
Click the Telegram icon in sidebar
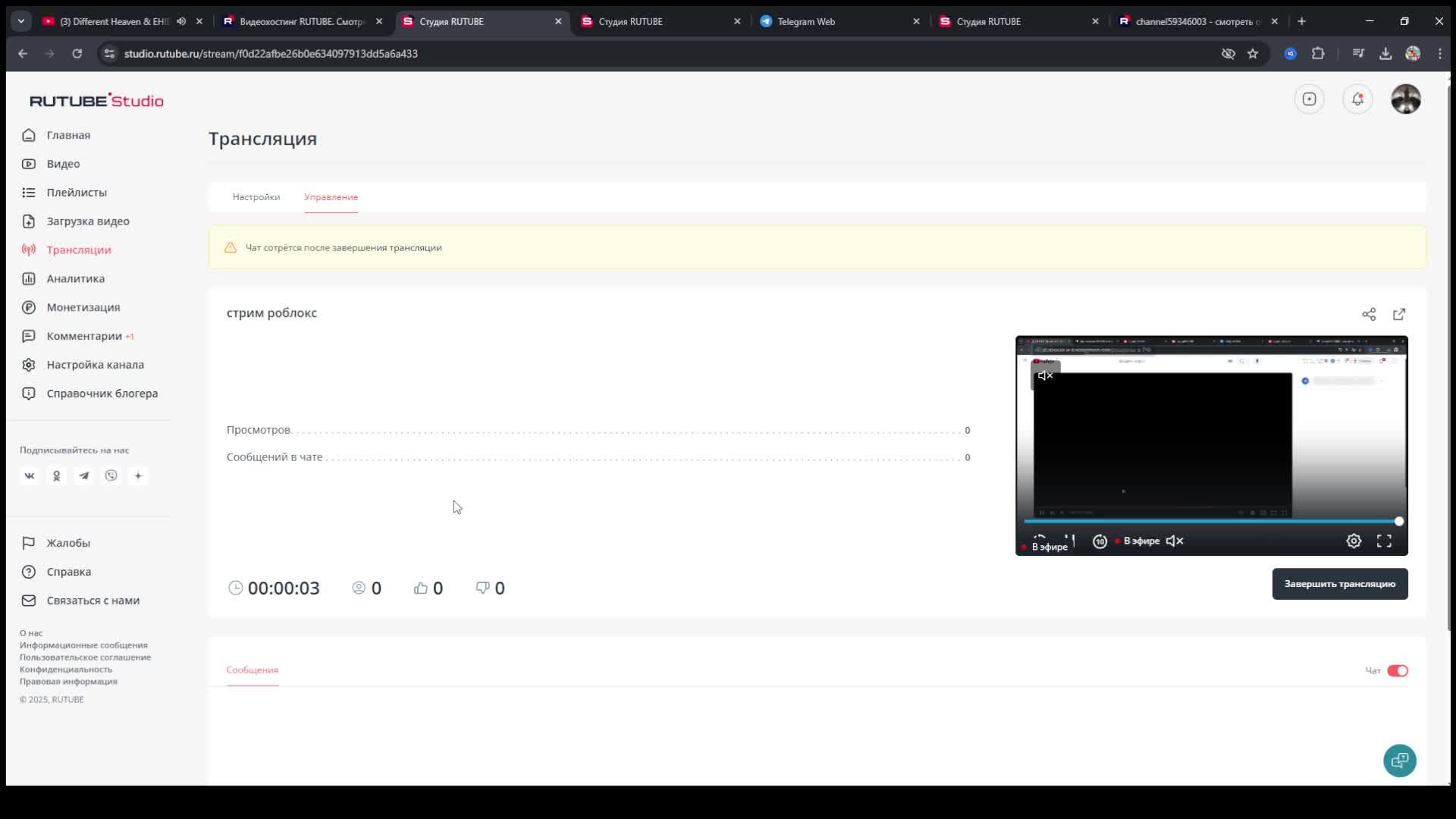[83, 475]
